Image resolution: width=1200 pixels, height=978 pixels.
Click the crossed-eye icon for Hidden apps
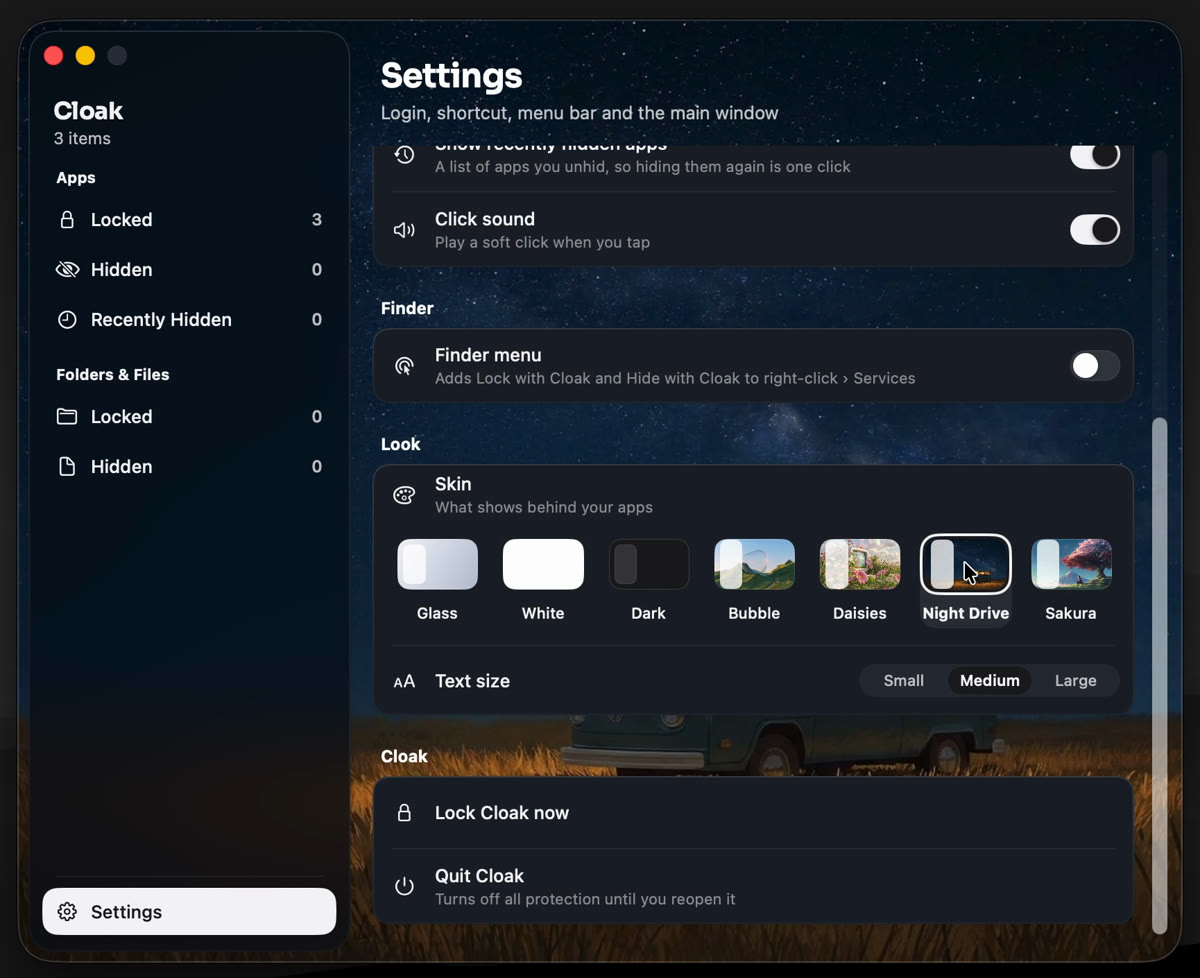[x=67, y=270]
